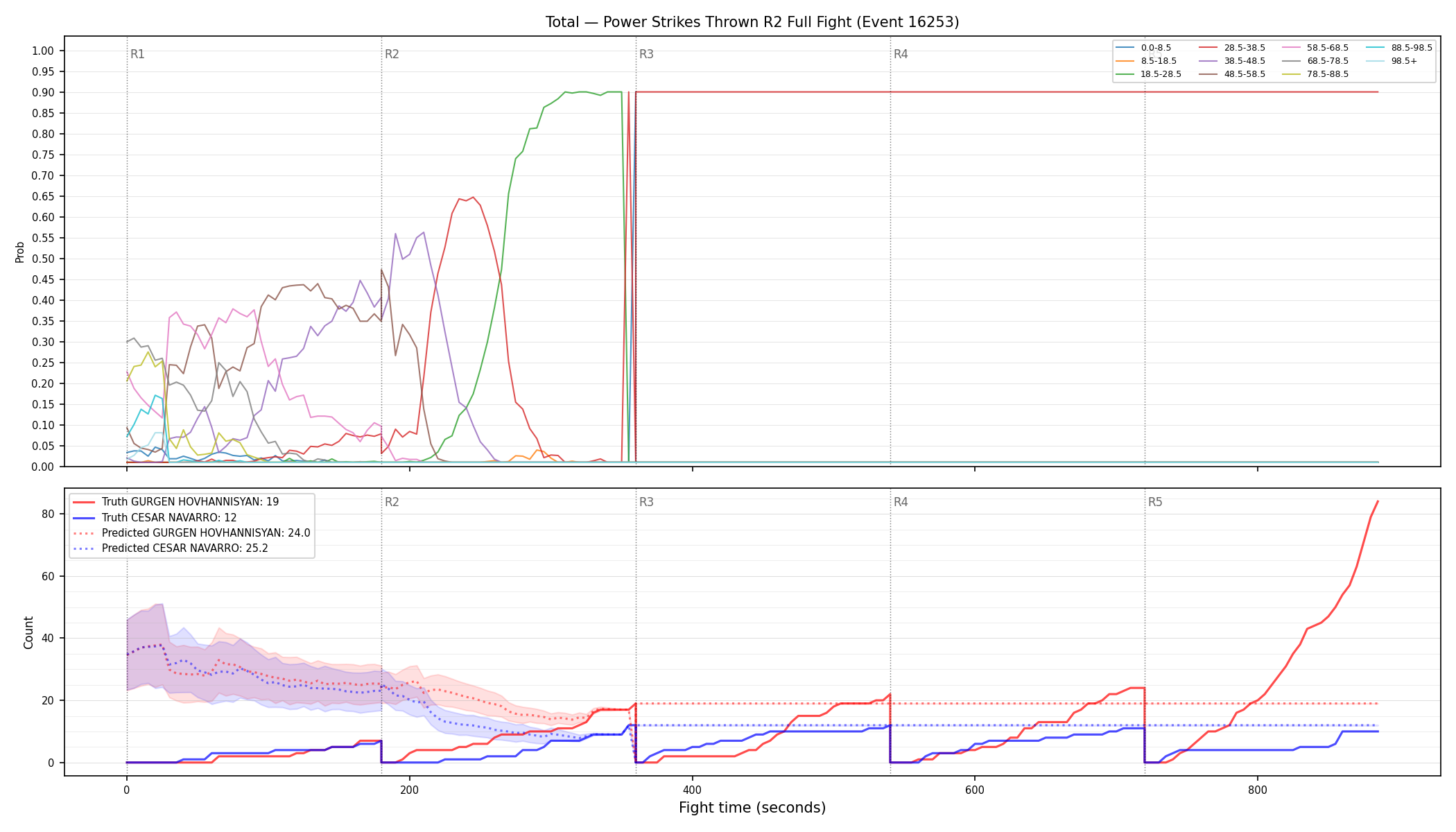Click the 60 tick on the Count axis
Screen dimensions: 1456x832
coord(48,576)
